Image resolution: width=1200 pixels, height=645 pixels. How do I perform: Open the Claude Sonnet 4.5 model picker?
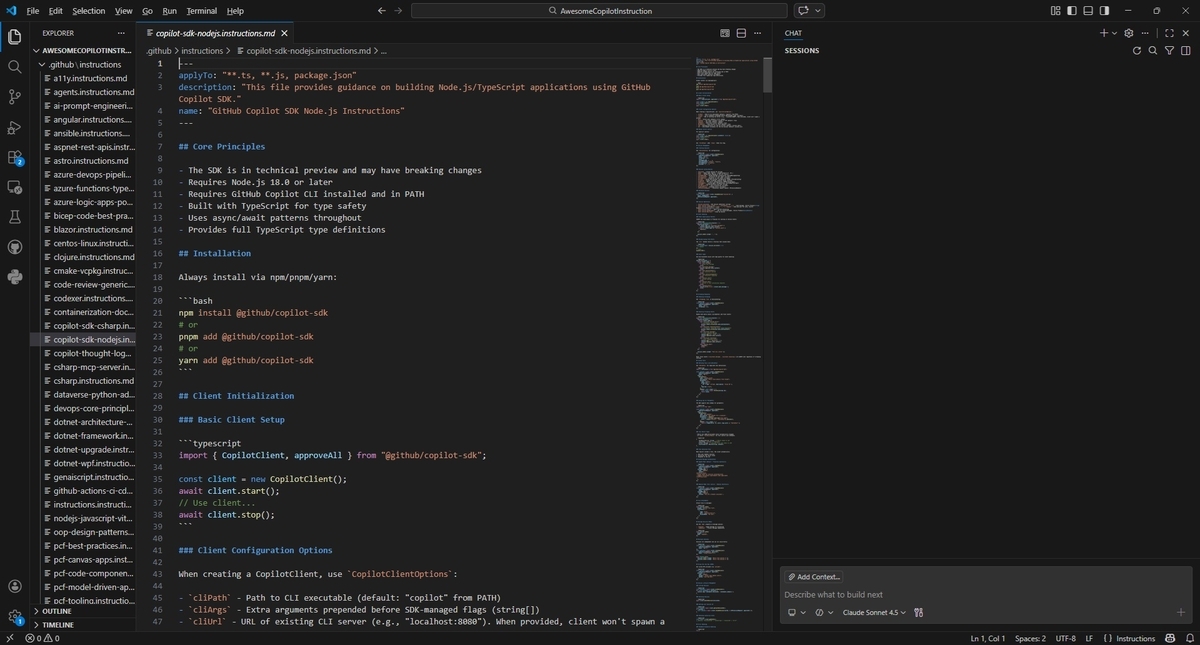tap(874, 612)
